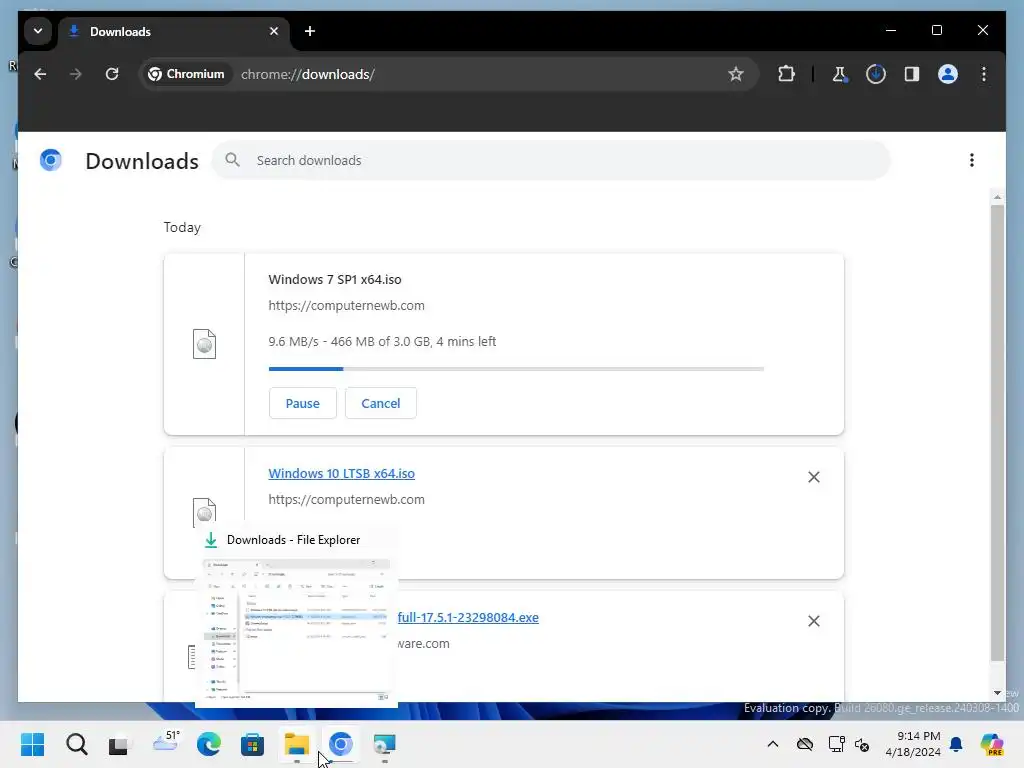Open Copilot preview from taskbar

(x=991, y=744)
